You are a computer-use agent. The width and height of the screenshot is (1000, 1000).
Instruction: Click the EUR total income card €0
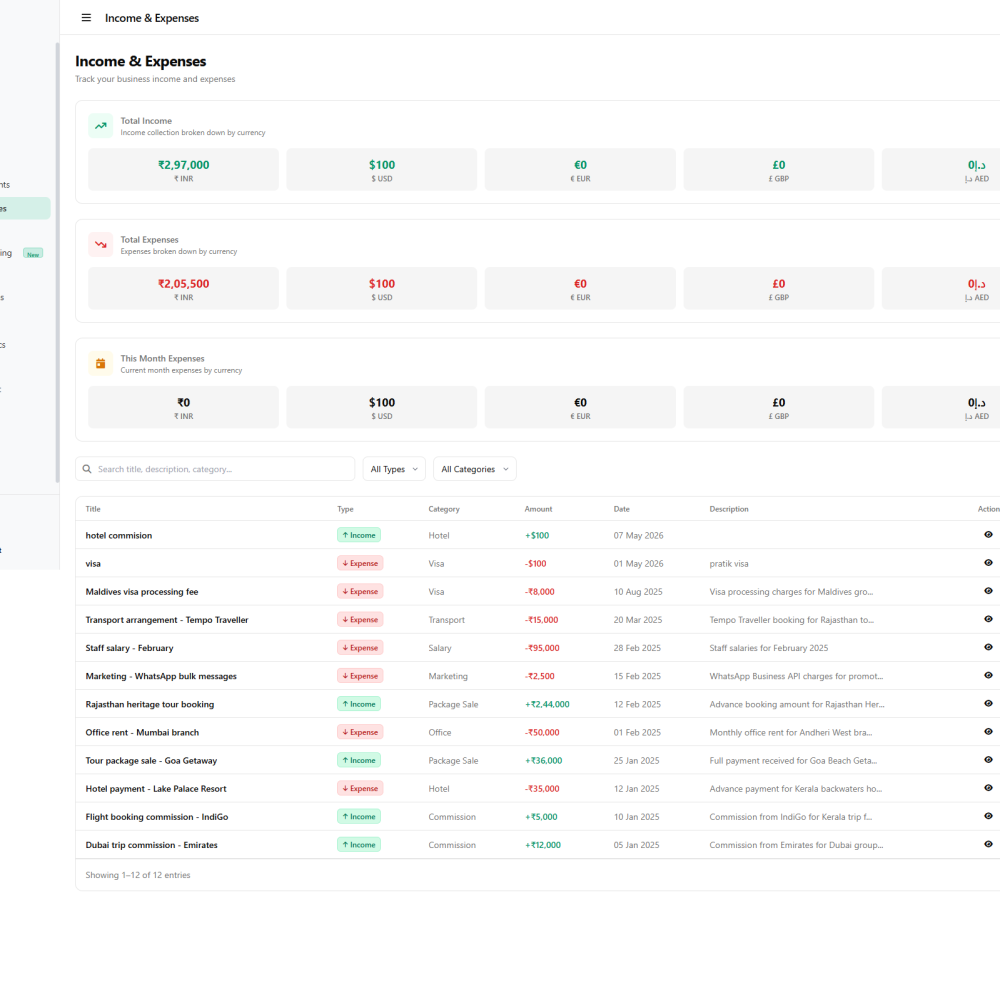pos(580,170)
